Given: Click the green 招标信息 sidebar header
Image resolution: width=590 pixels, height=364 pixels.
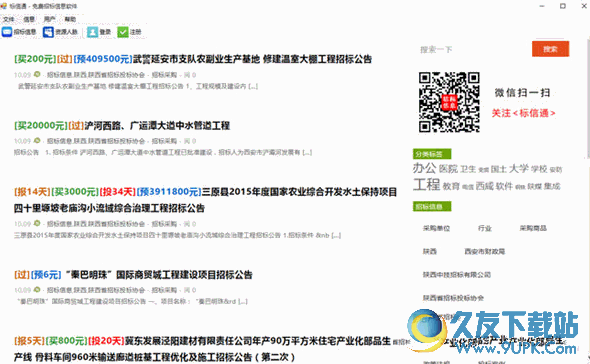Looking at the screenshot, I should point(432,206).
